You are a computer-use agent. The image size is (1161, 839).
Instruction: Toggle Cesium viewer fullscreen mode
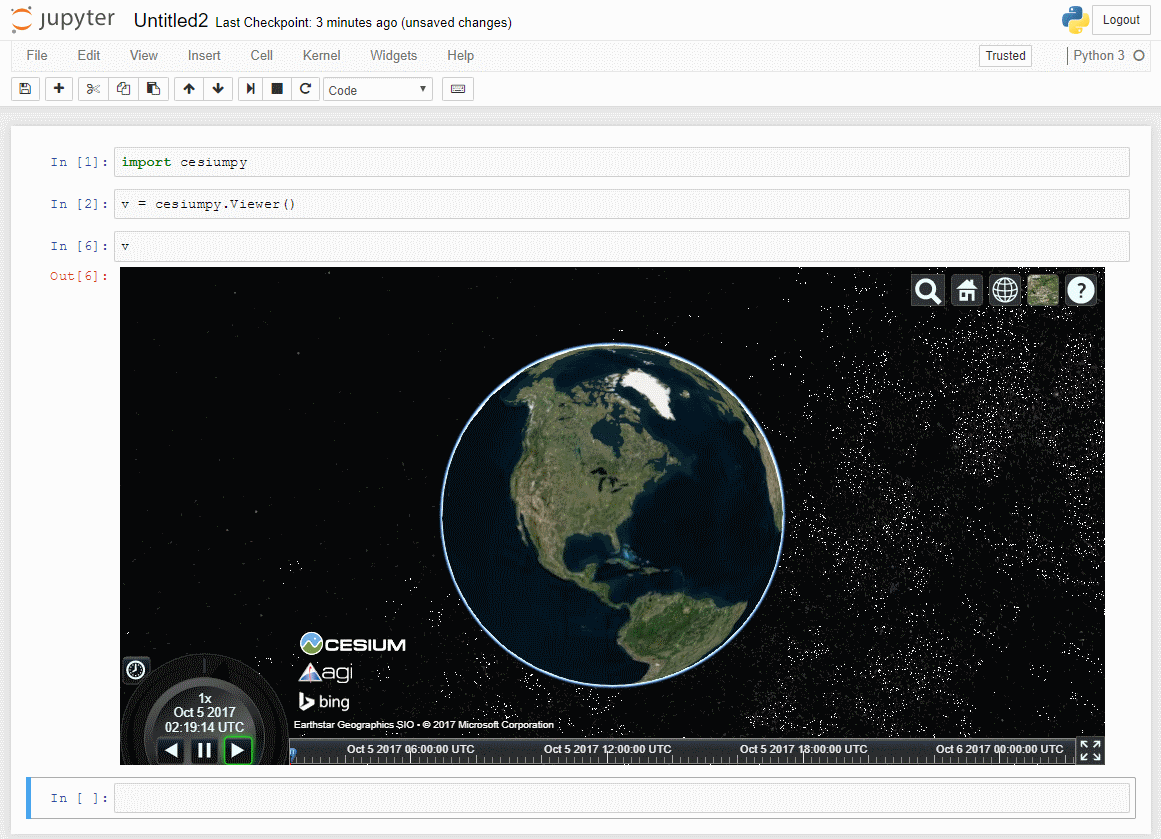pos(1090,751)
